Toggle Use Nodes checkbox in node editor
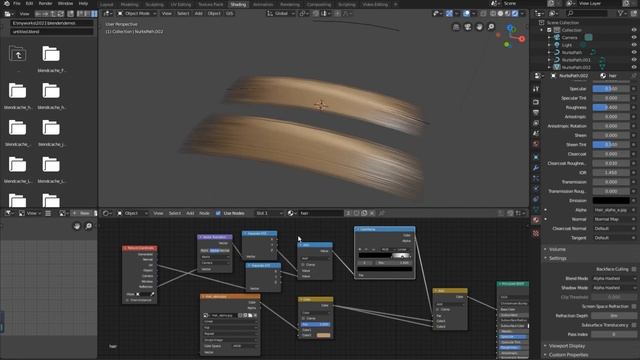 coord(218,213)
